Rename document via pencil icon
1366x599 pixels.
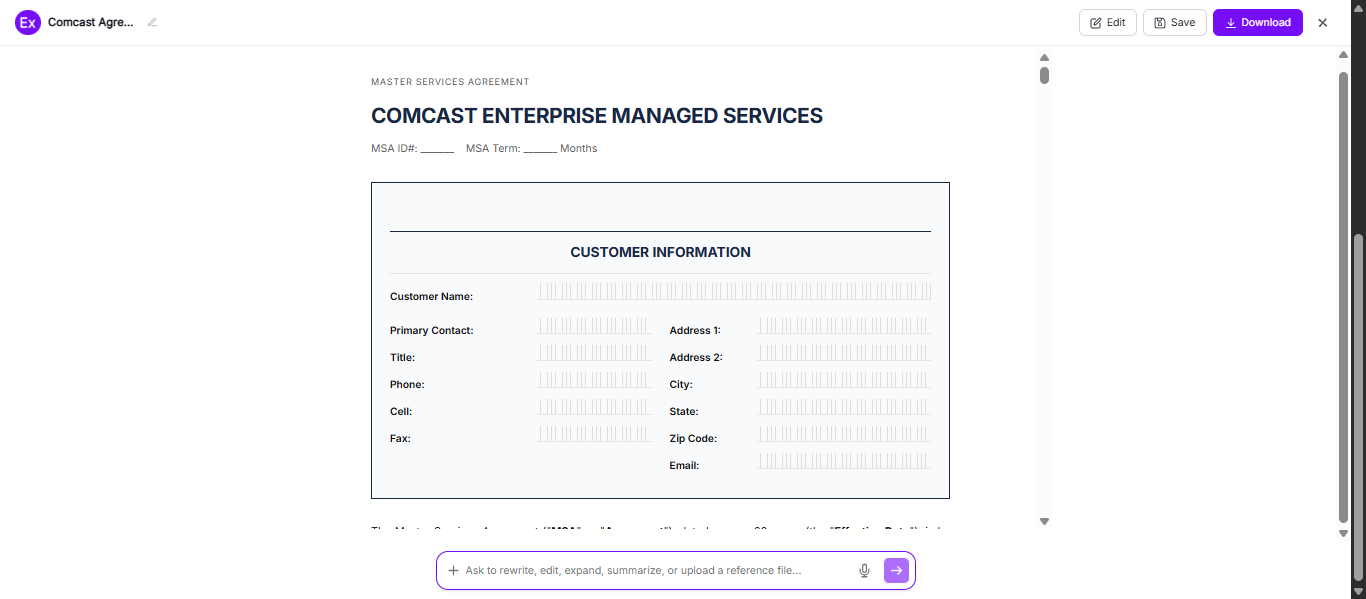[x=152, y=22]
